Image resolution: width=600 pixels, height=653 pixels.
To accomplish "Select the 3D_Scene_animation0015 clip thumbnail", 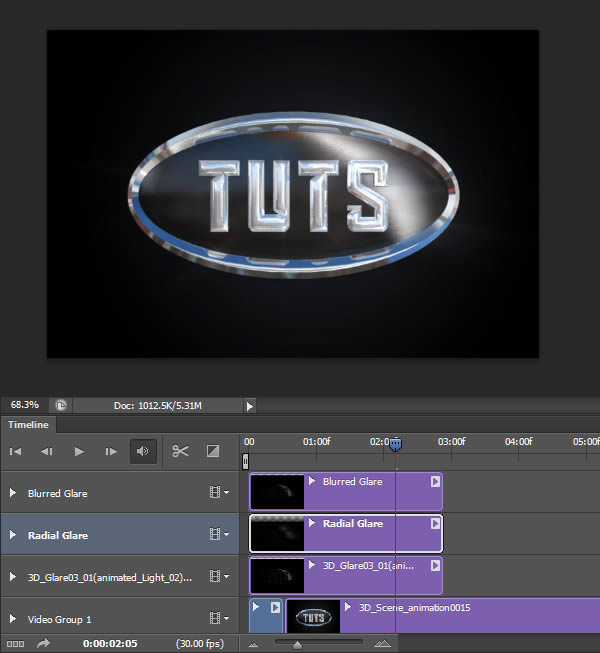I will pos(313,617).
